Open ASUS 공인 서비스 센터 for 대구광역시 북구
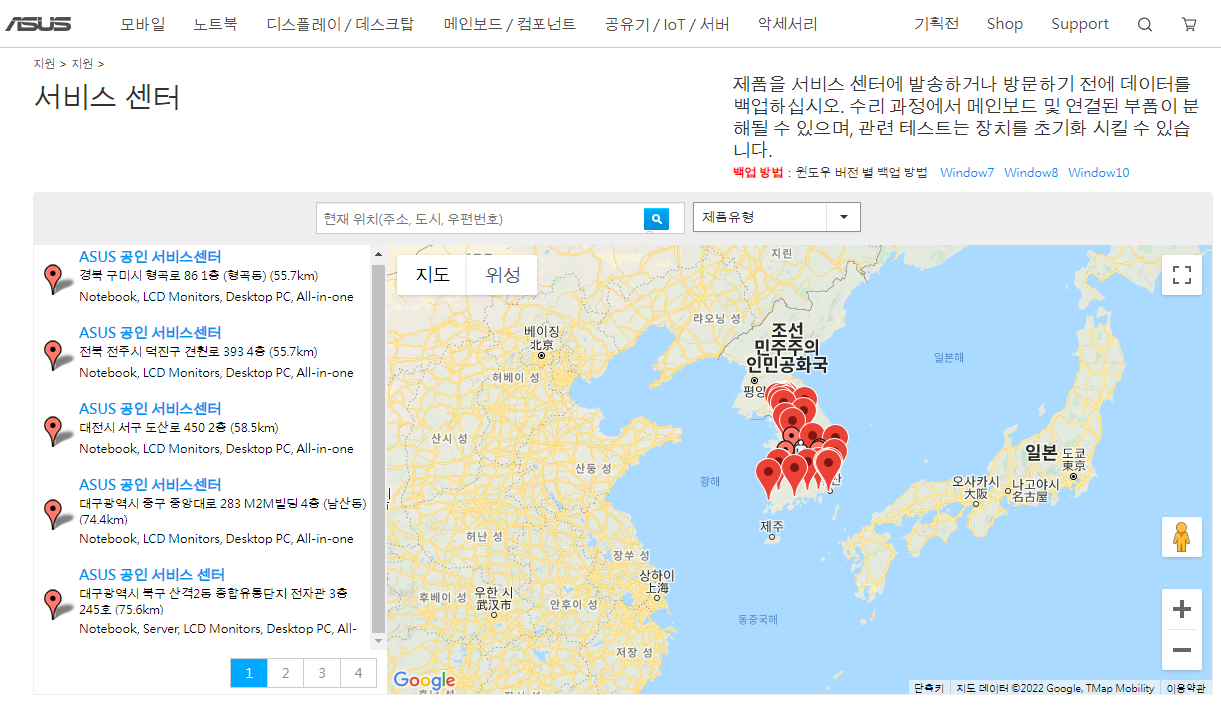Viewport: 1221px width, 707px height. pos(152,575)
